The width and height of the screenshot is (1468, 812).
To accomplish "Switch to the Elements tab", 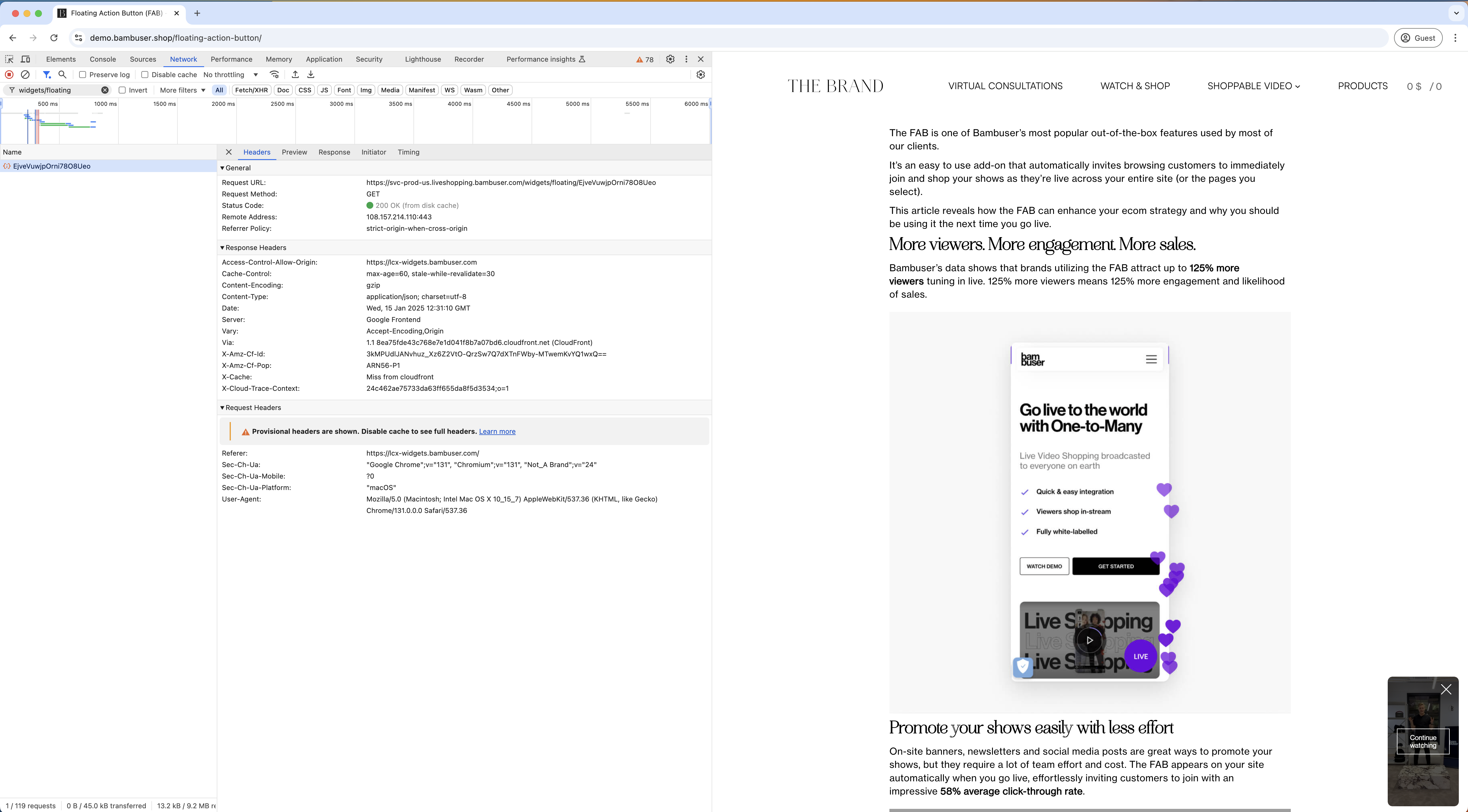I will (61, 59).
